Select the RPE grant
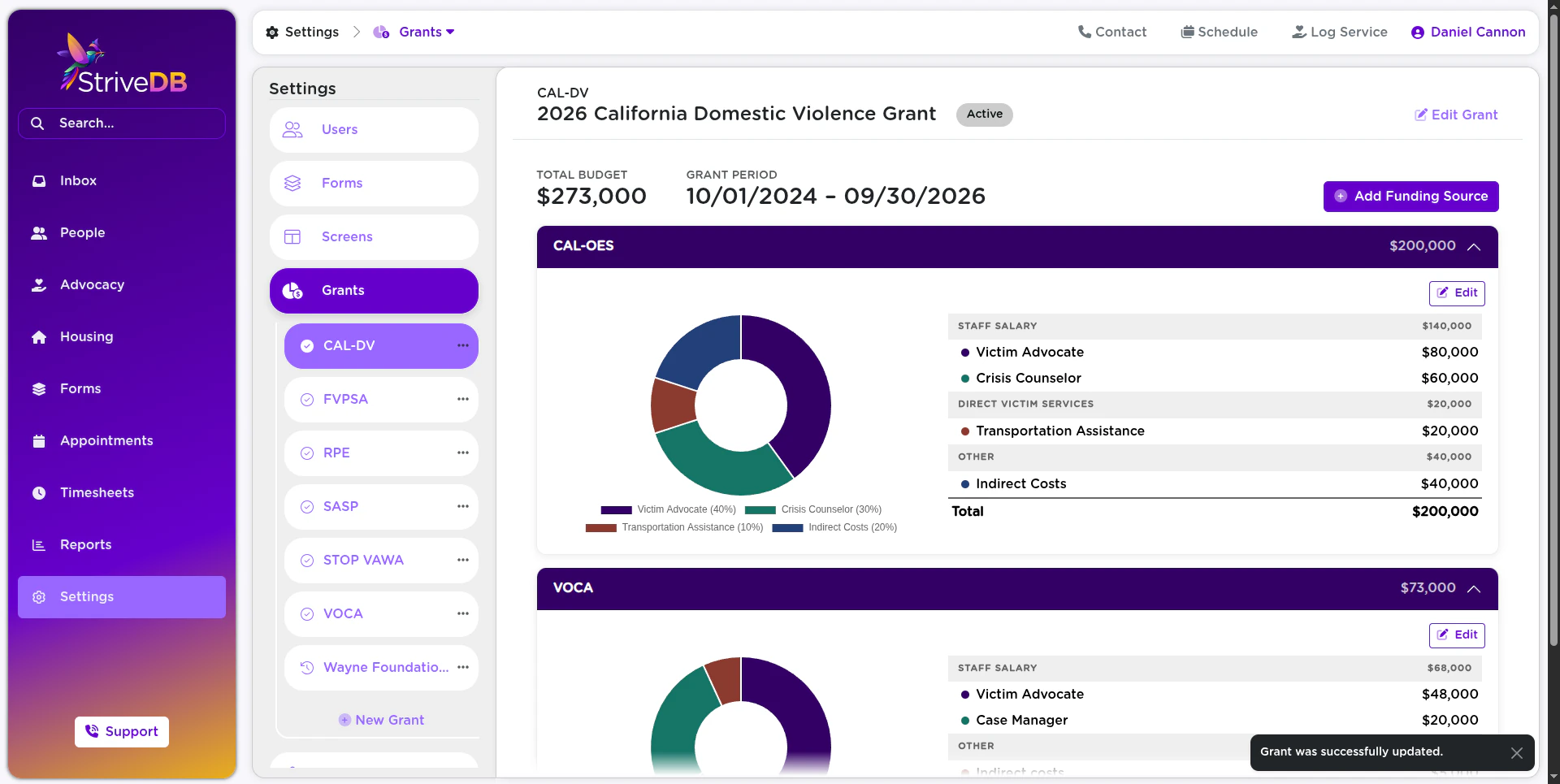 [381, 453]
